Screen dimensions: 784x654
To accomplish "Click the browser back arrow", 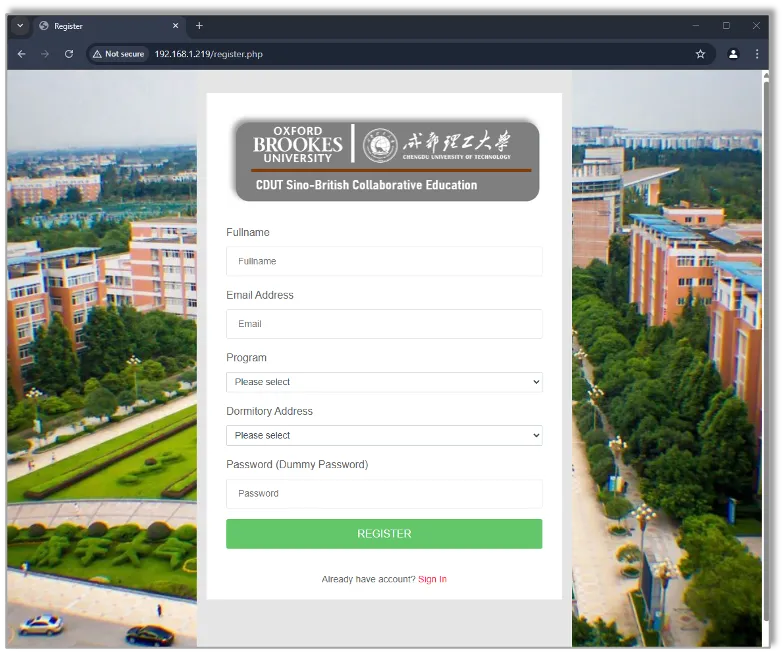I will click(22, 54).
